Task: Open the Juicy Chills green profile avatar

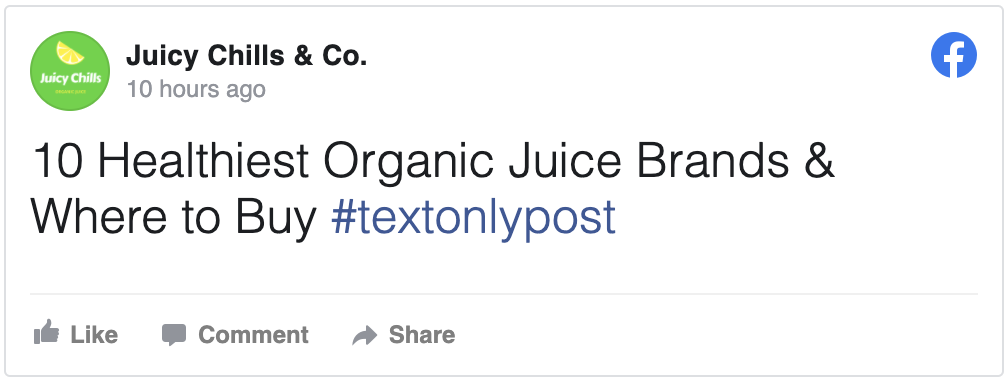Action: tap(70, 71)
